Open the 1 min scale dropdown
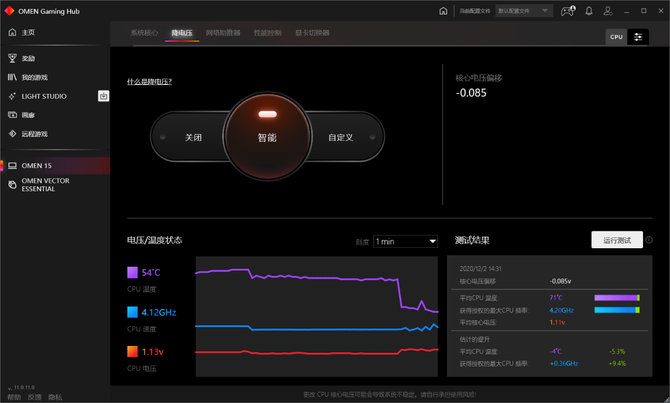 (406, 241)
